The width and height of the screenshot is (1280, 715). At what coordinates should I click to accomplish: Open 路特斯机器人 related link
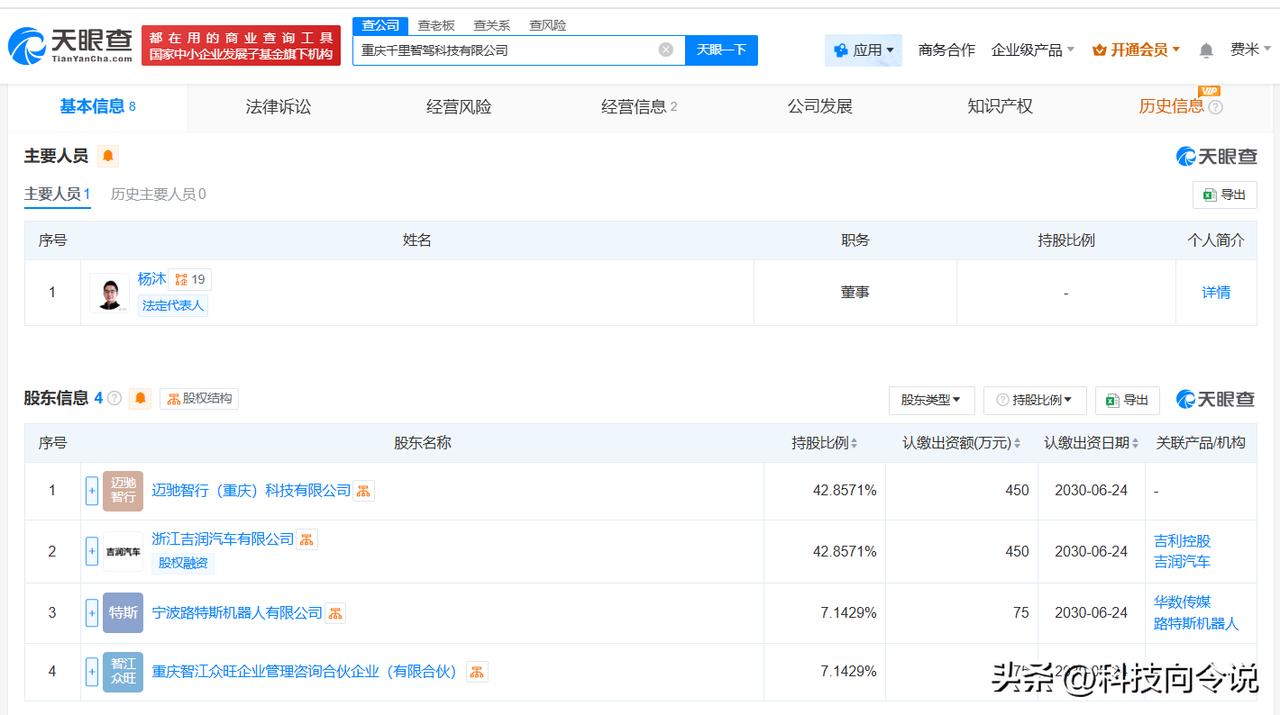point(1196,623)
